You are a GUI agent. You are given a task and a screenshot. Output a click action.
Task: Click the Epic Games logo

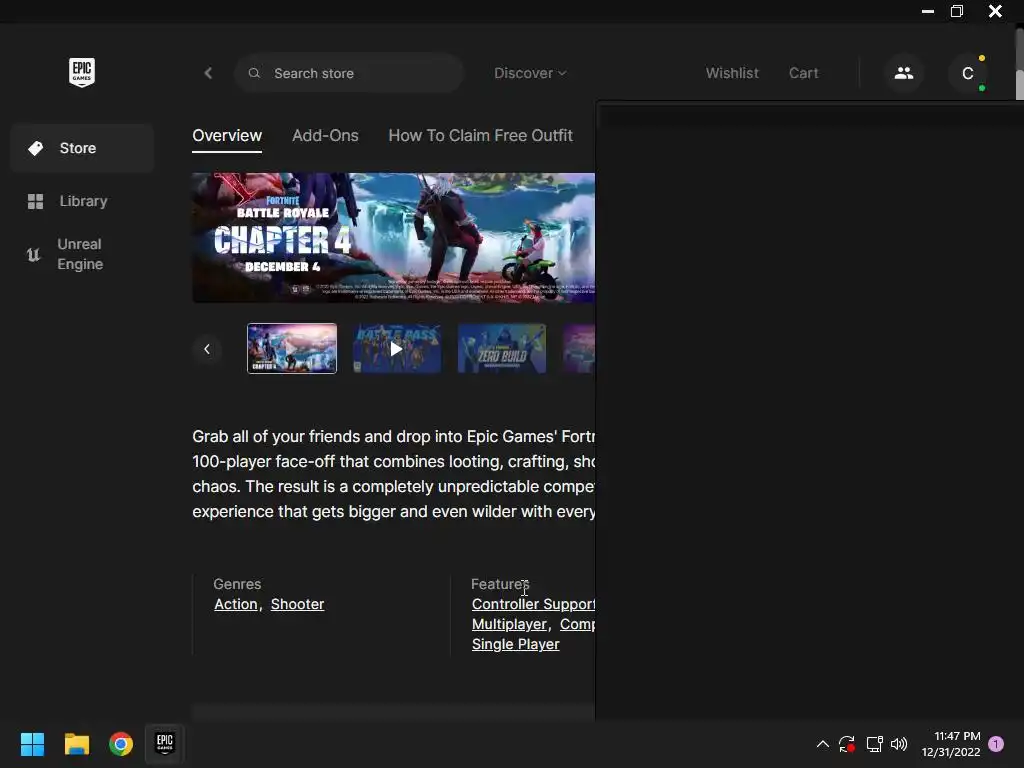[82, 72]
